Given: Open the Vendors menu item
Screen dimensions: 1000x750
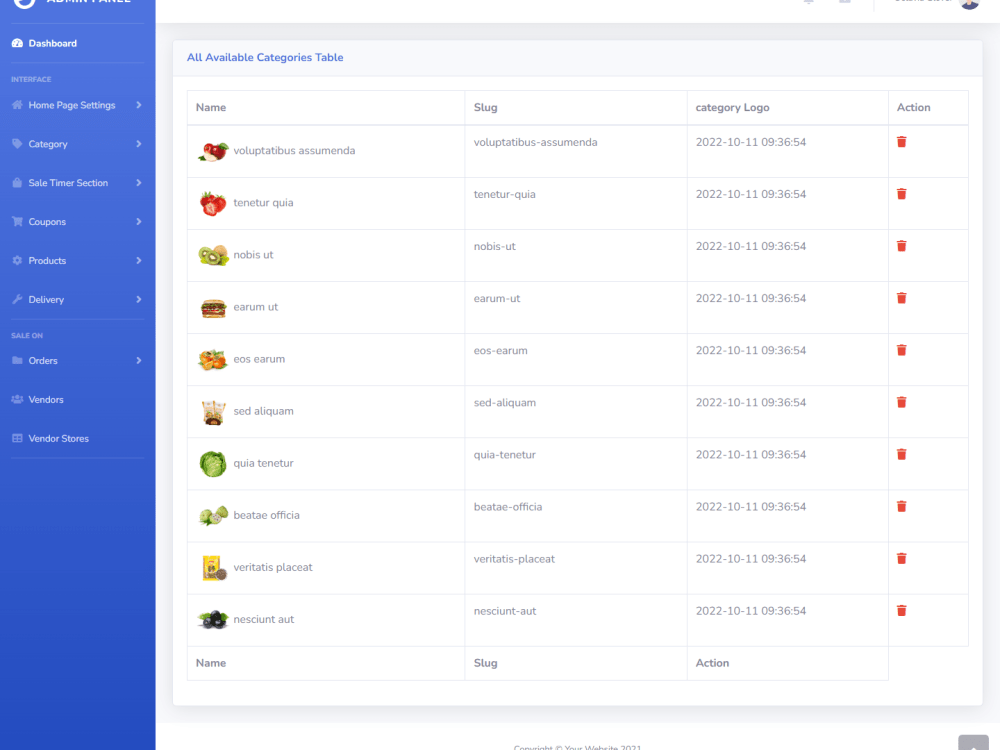Looking at the screenshot, I should (x=77, y=399).
